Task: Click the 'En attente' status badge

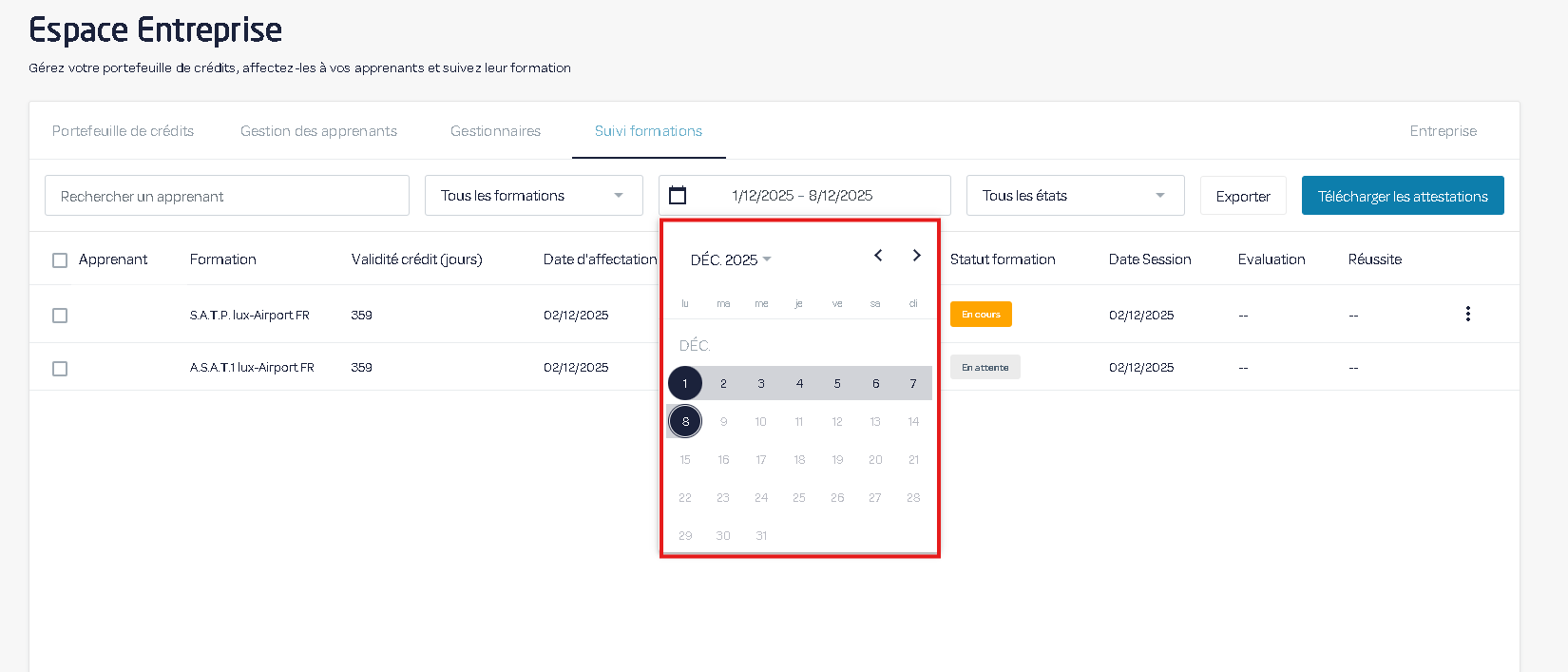Action: click(x=985, y=368)
